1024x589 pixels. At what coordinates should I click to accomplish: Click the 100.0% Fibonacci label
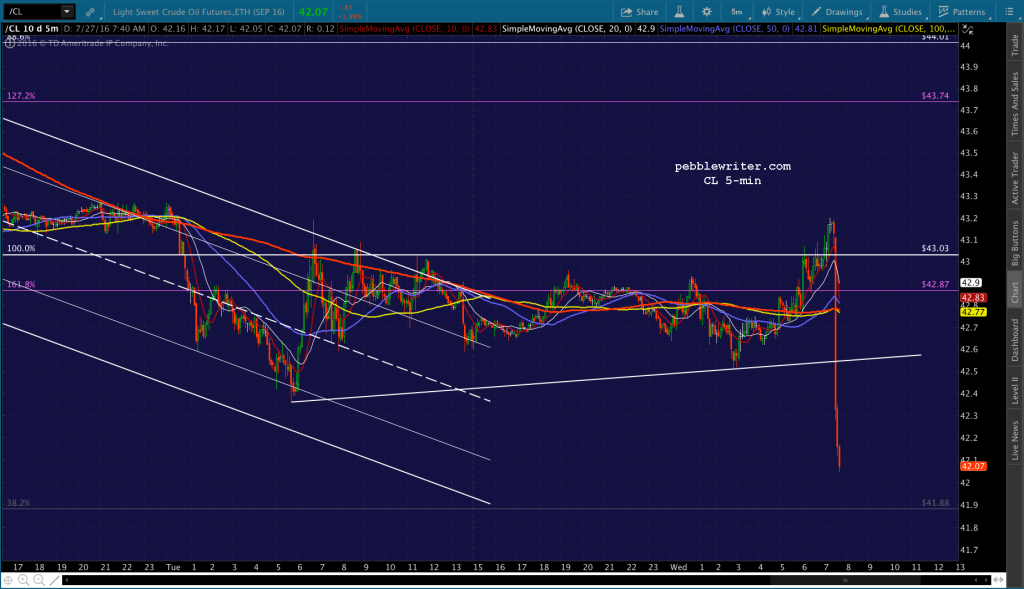pos(21,248)
